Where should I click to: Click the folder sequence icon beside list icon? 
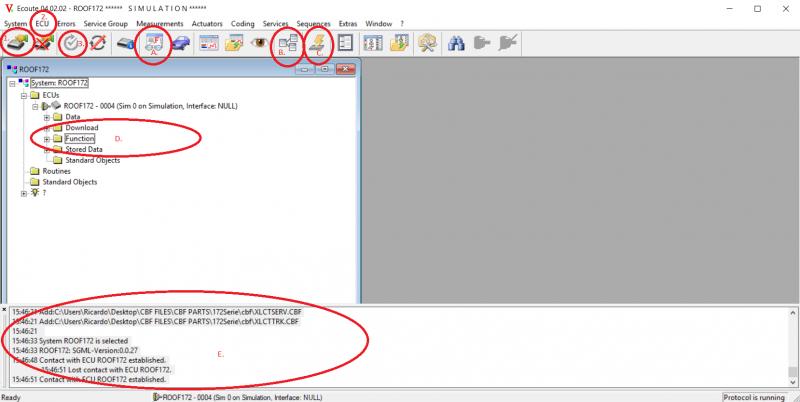399,43
